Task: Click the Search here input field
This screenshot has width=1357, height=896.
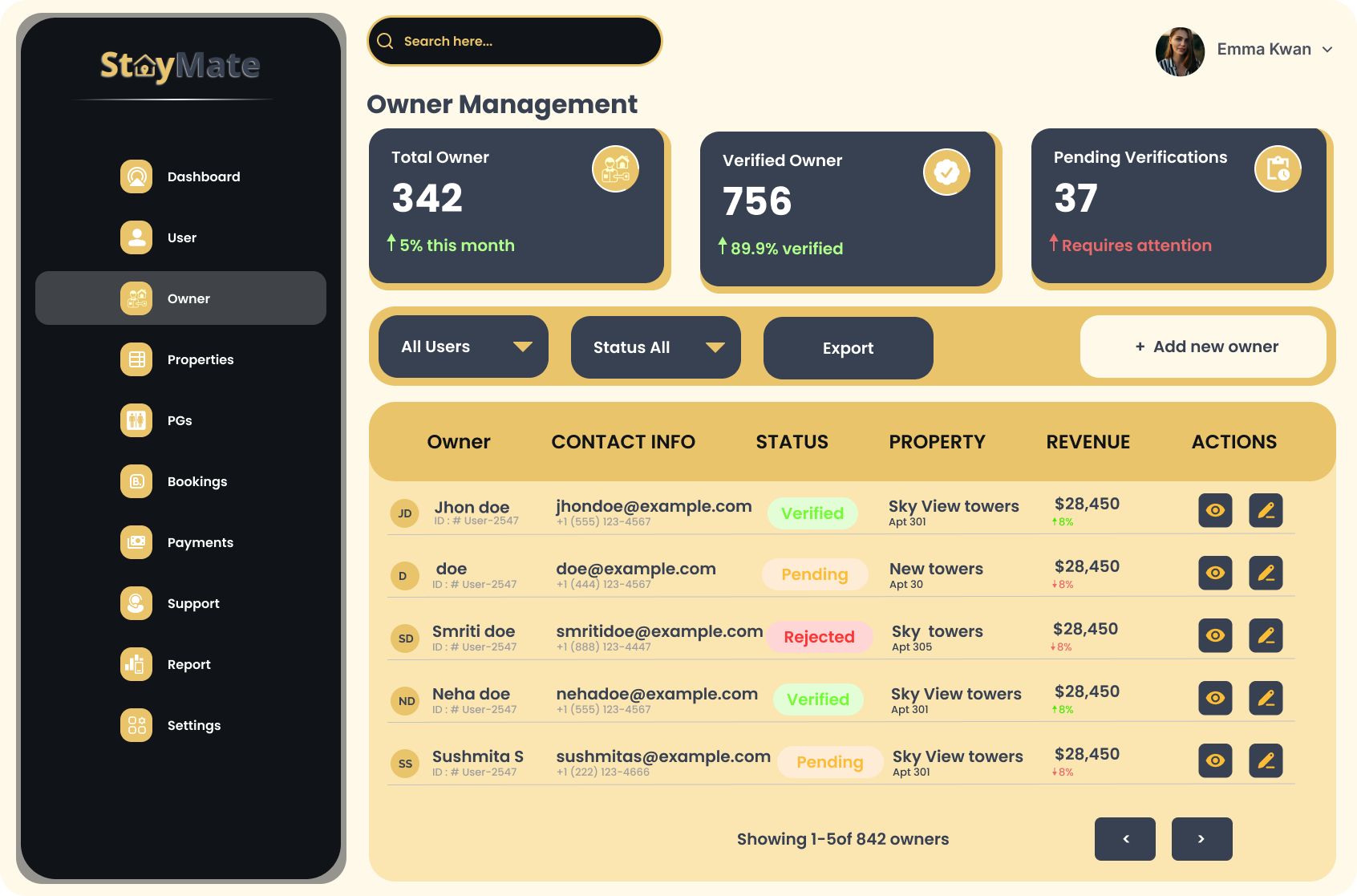Action: 521,42
